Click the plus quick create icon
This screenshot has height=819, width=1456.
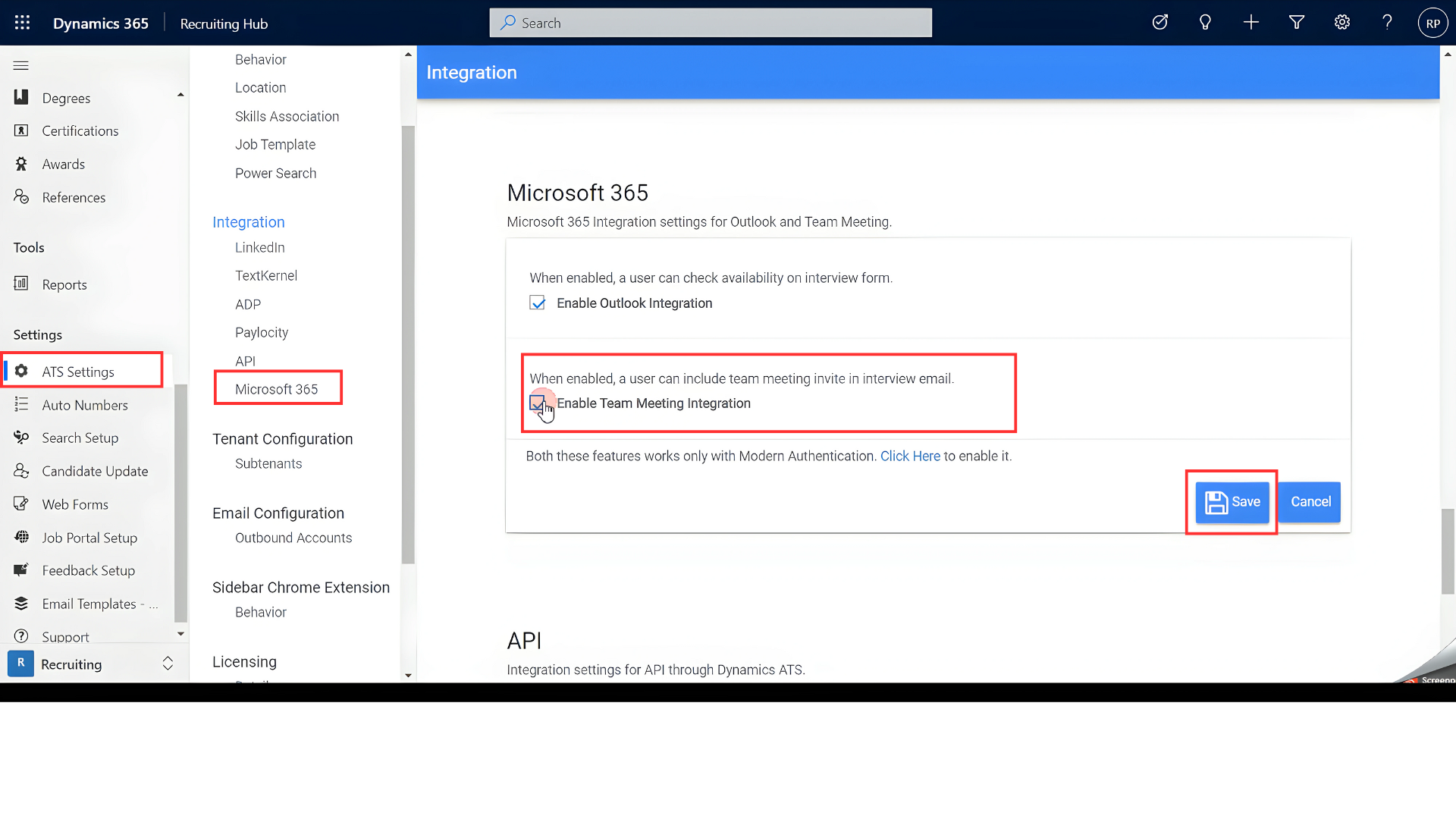(1251, 23)
